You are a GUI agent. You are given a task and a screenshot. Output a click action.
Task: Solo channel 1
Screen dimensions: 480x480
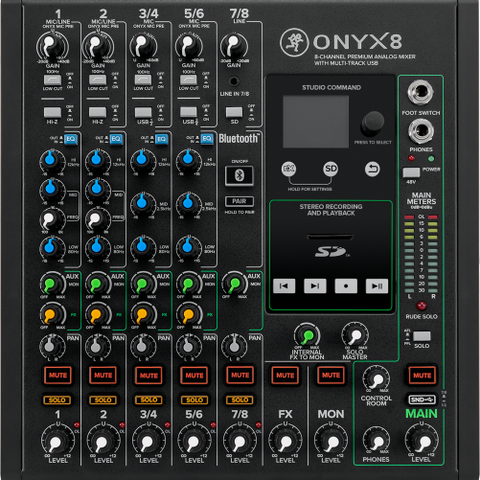pyautogui.click(x=57, y=400)
